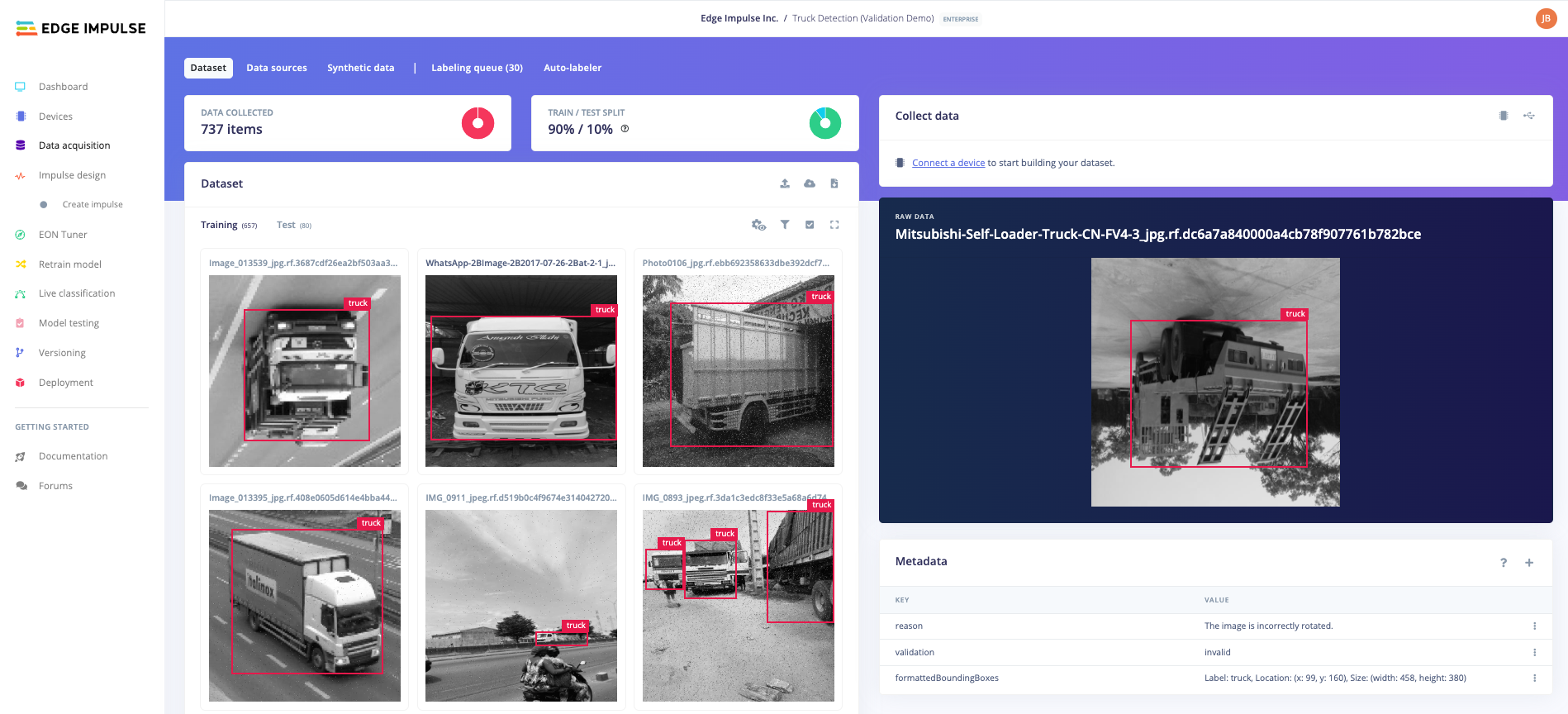Click the cloud upload icon in Dataset header
Image resolution: width=1568 pixels, height=714 pixels.
click(x=810, y=183)
